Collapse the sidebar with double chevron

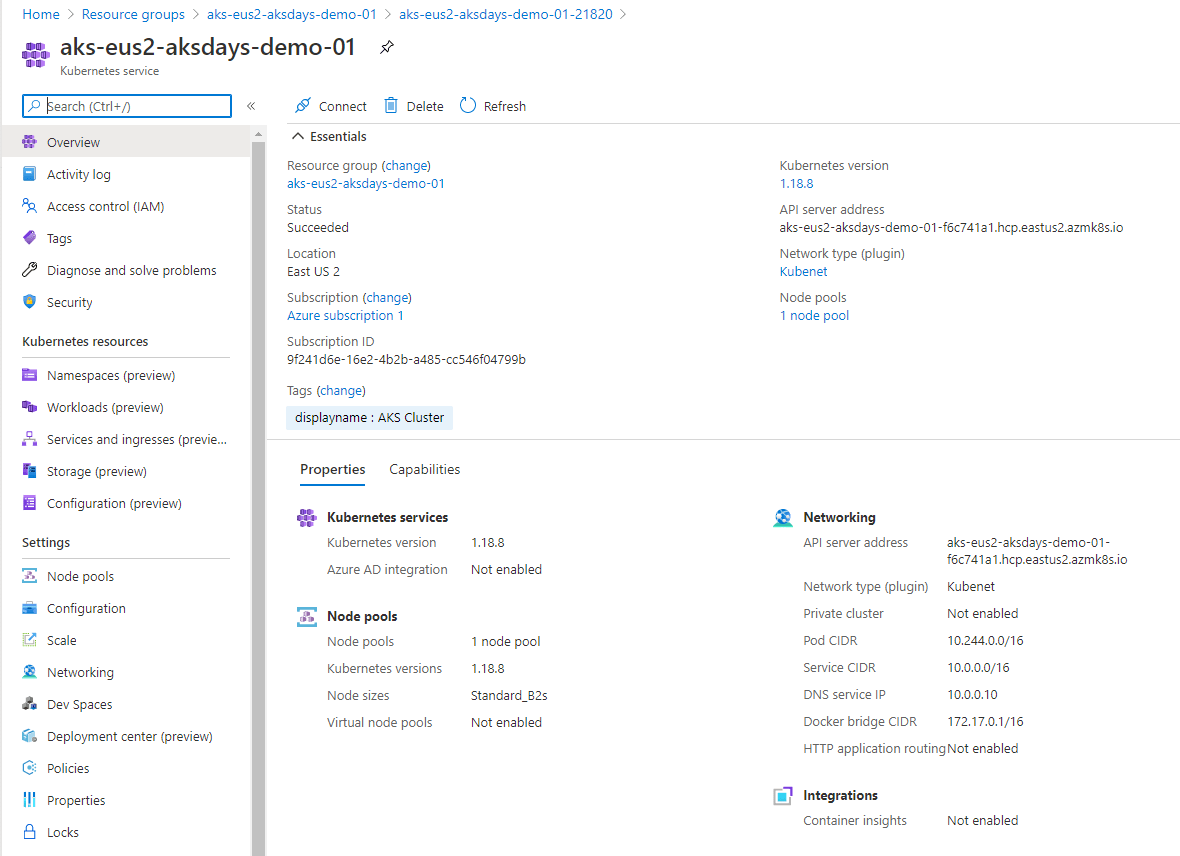coord(251,106)
